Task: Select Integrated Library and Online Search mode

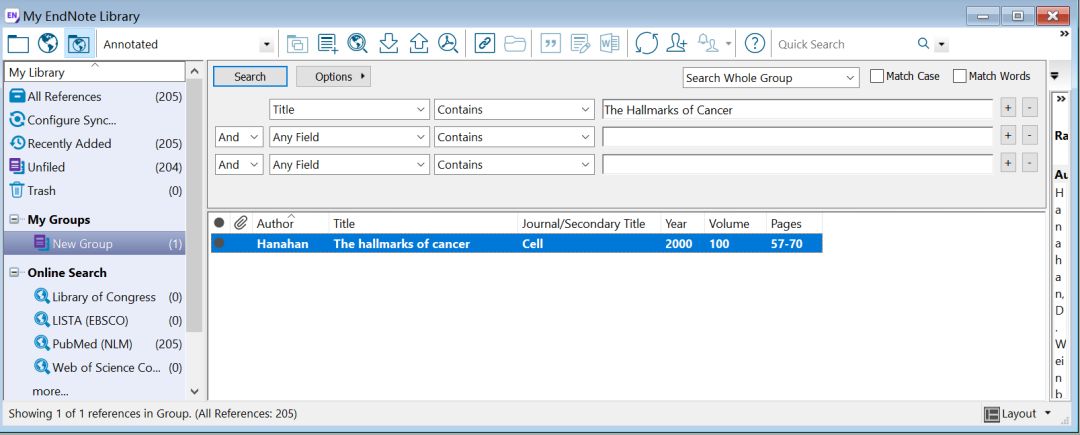Action: pyautogui.click(x=79, y=44)
